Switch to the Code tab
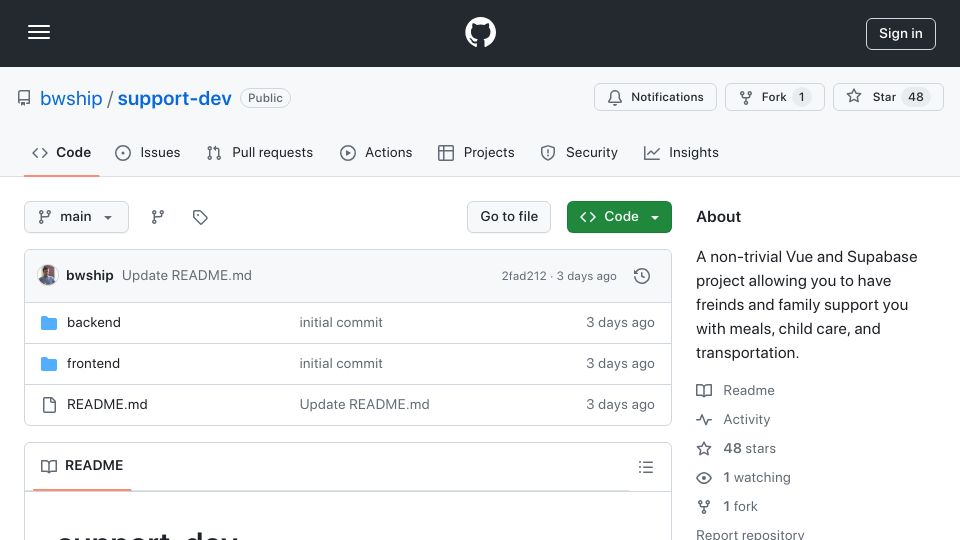Screen dimensions: 960x540 click(x=61, y=152)
